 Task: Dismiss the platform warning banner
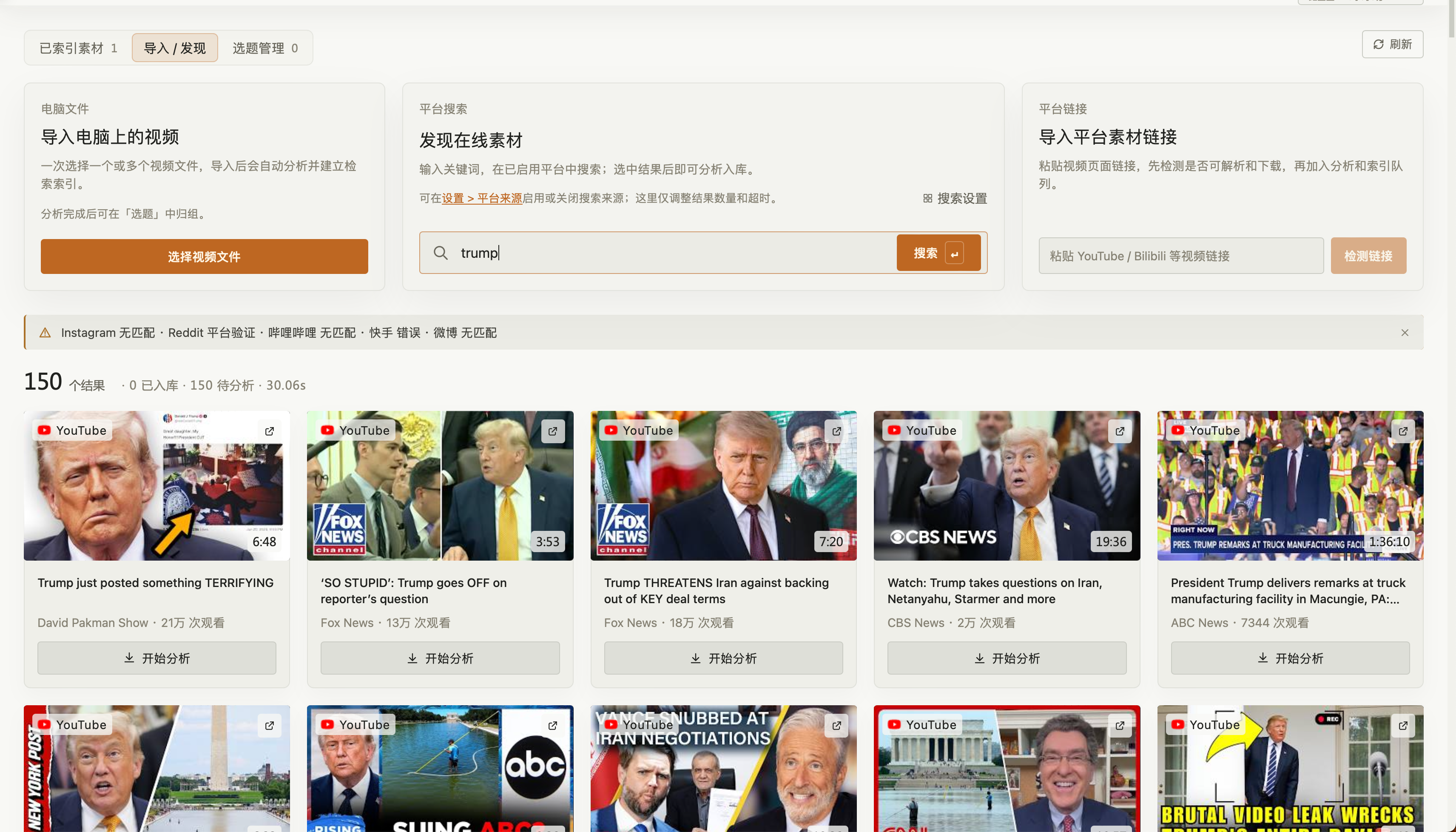(1405, 333)
